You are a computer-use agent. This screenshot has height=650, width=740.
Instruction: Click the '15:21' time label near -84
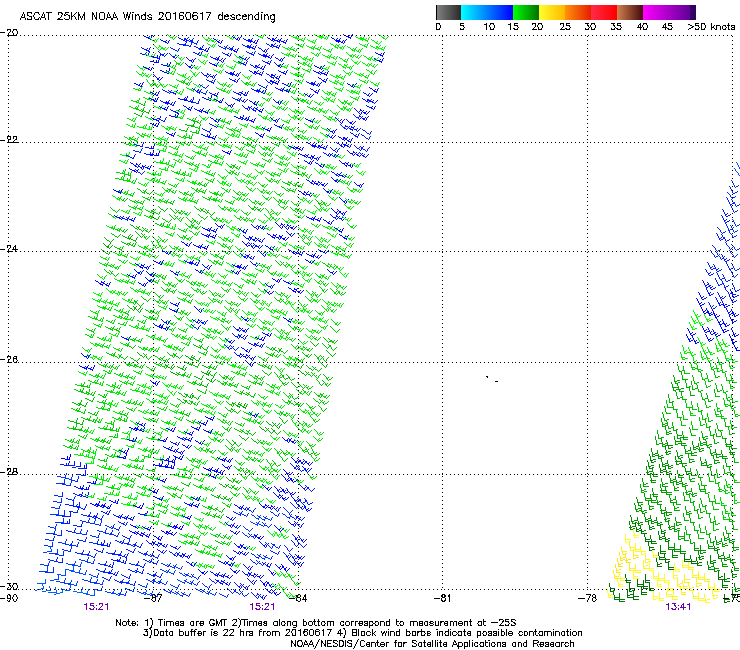[262, 607]
